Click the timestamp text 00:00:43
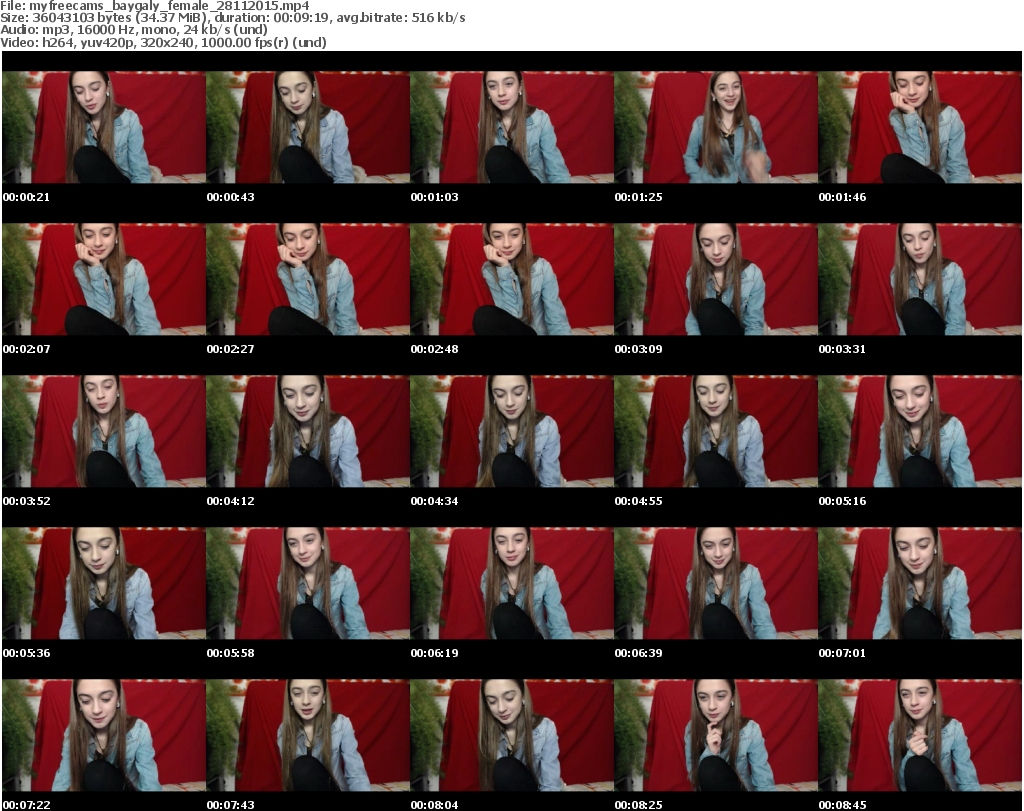Viewport: 1024px width, 811px height. tap(231, 197)
